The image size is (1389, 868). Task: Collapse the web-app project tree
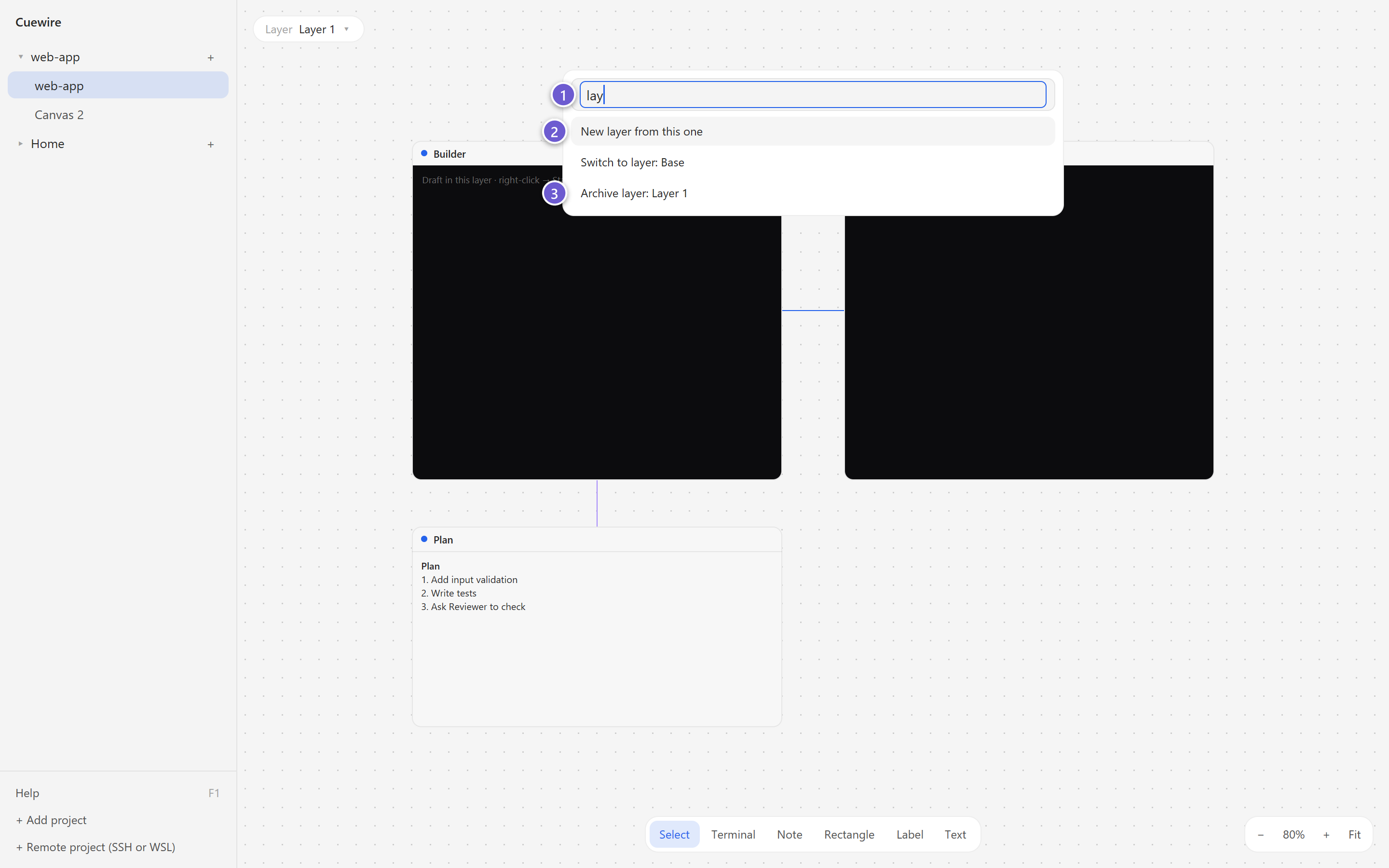pyautogui.click(x=21, y=57)
